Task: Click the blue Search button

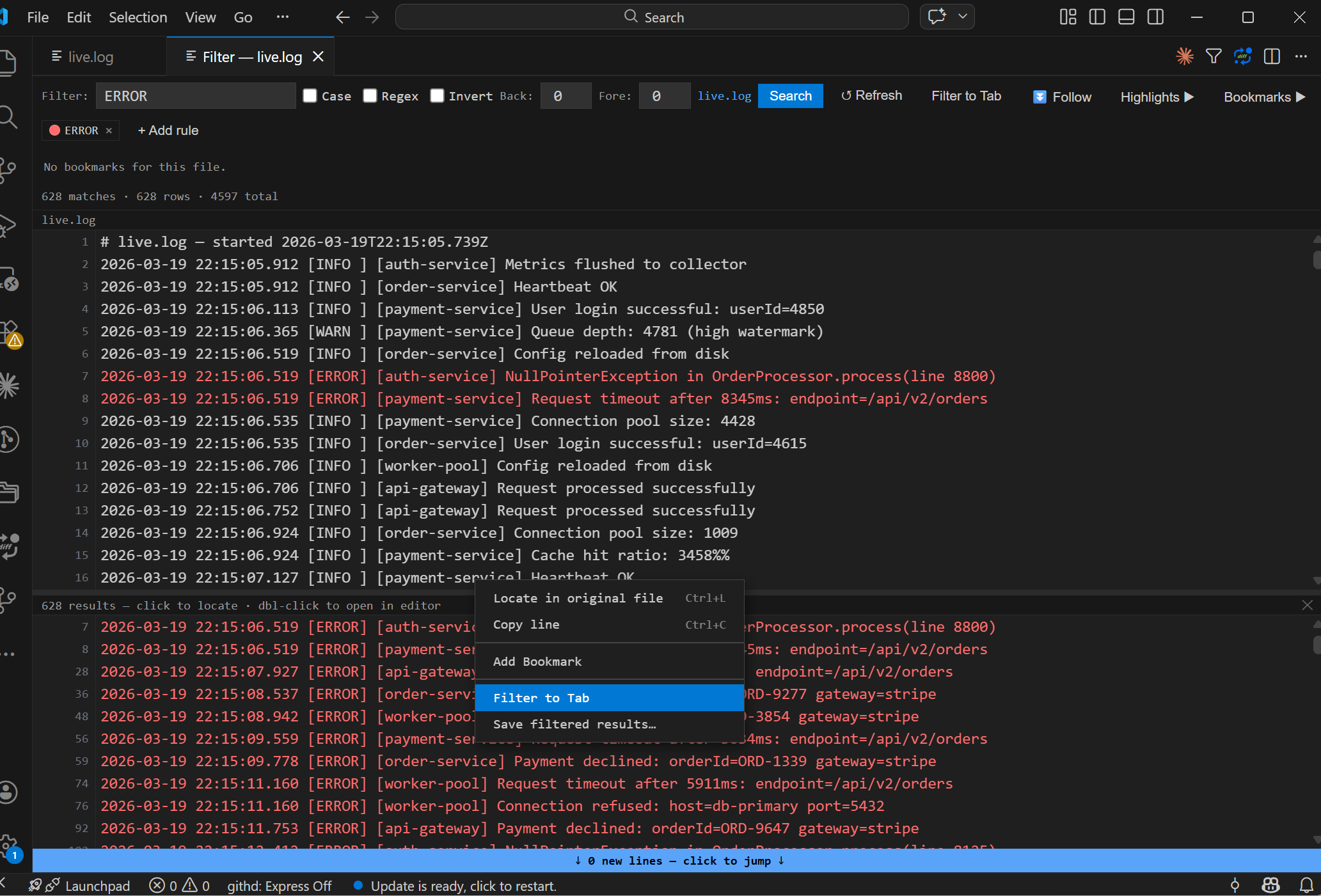Action: pyautogui.click(x=790, y=96)
